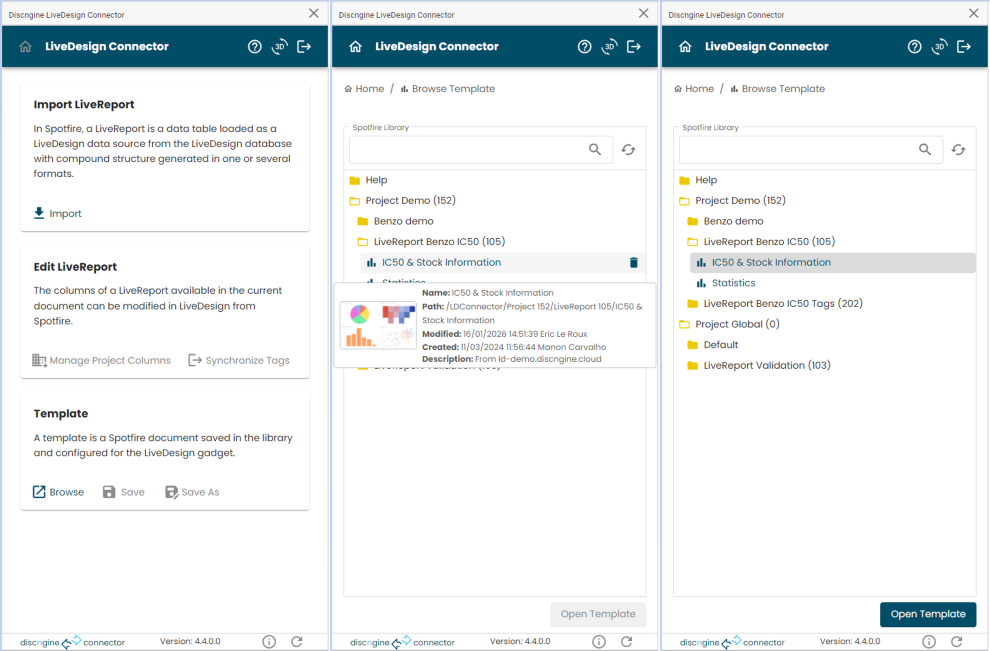This screenshot has height=651, width=990.
Task: Click info icon in middle panel footer
Action: pos(599,642)
